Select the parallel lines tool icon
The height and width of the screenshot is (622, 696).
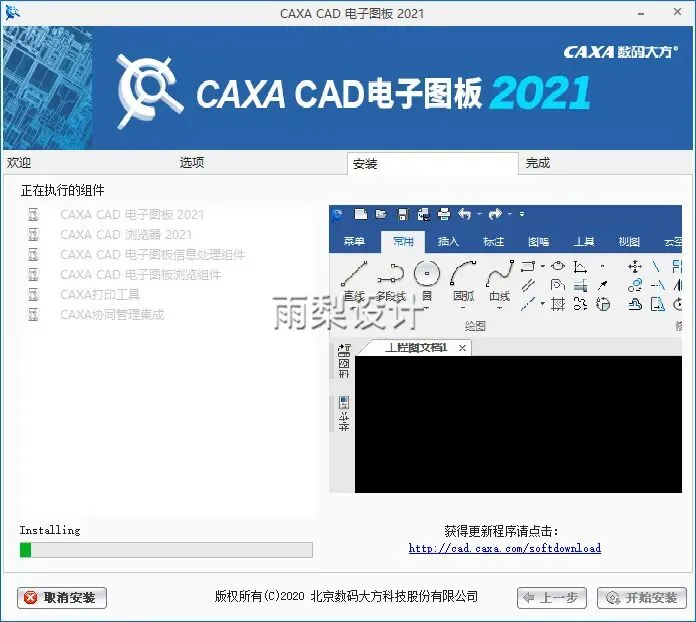528,285
